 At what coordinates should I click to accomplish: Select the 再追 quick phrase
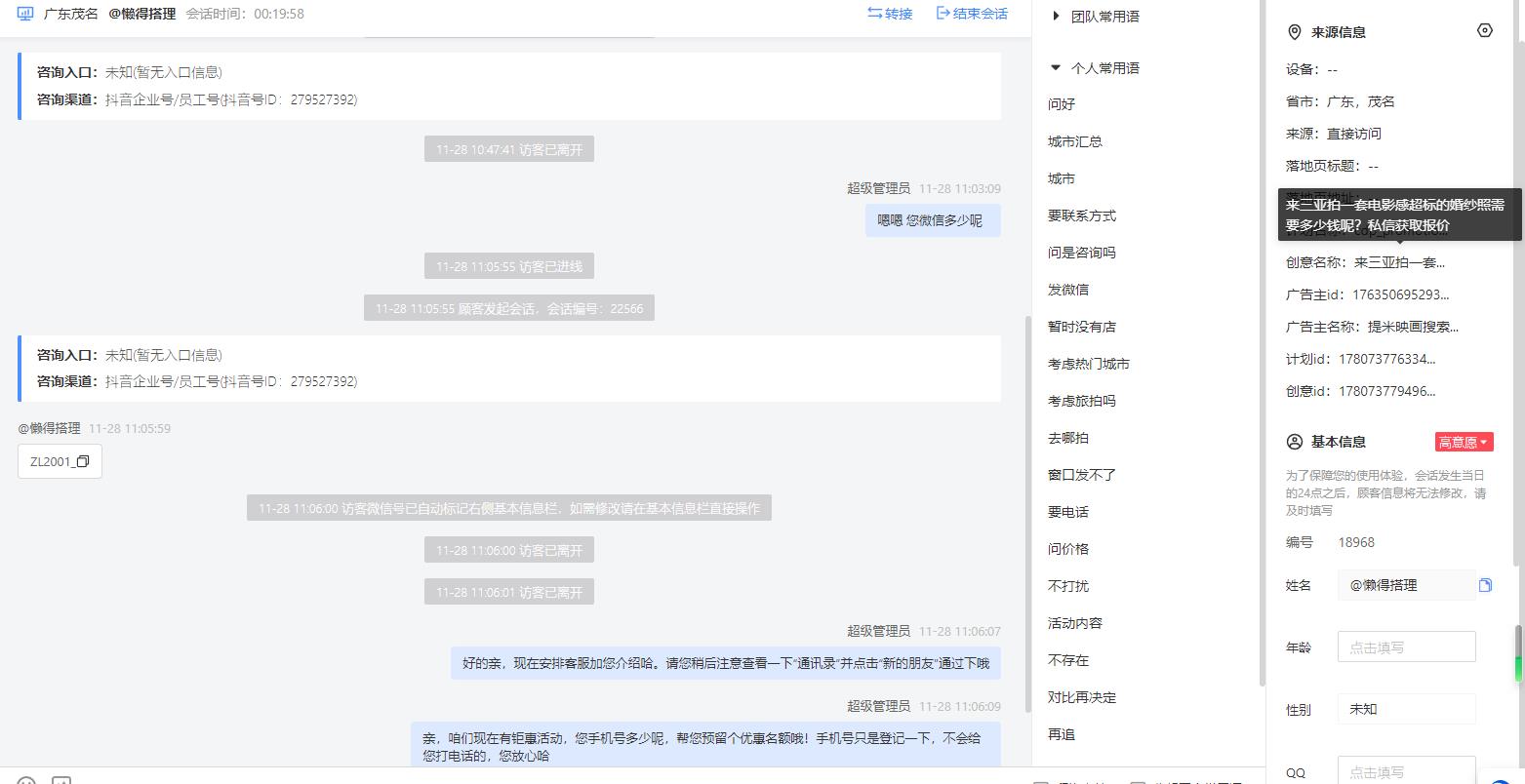tap(1062, 734)
